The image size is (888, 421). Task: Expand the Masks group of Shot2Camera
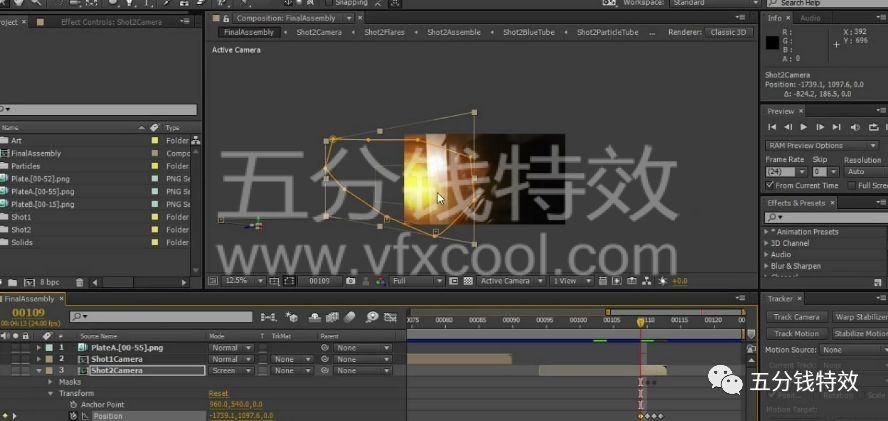[50, 382]
